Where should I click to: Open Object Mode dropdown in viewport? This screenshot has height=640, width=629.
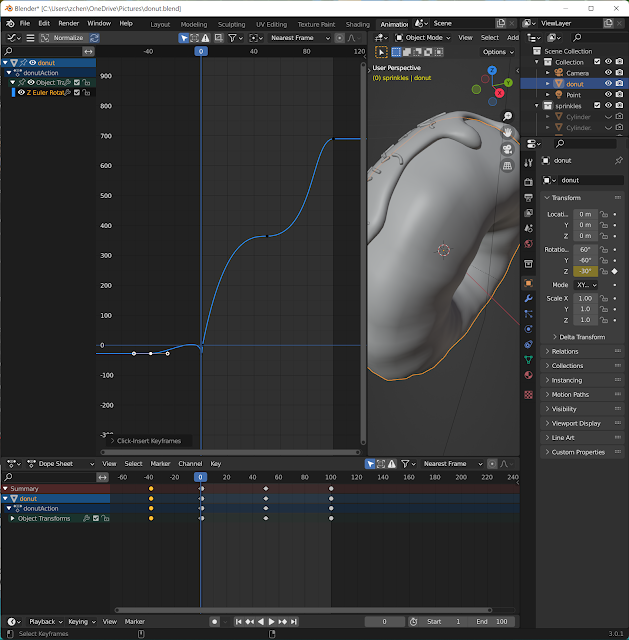point(422,38)
